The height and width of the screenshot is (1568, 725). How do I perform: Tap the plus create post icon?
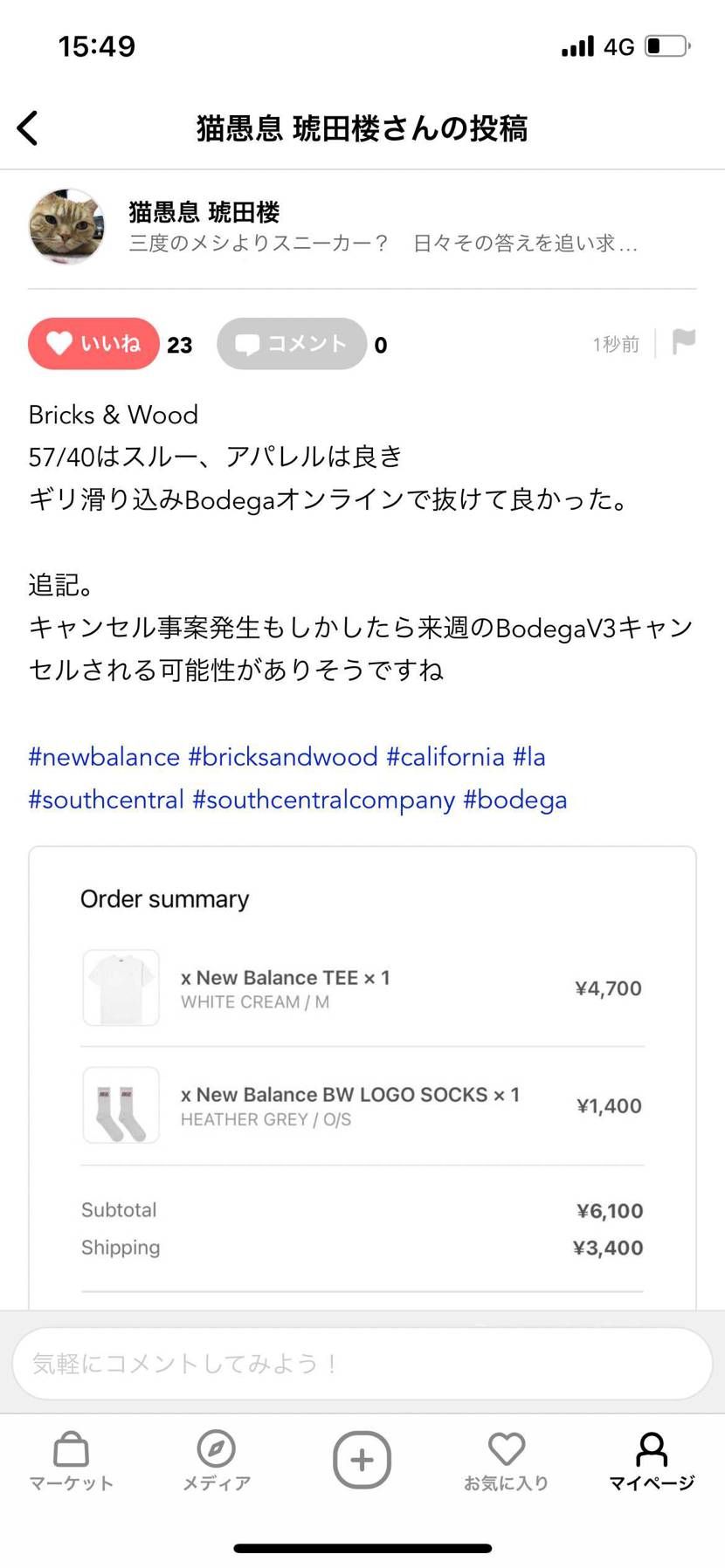(x=362, y=1459)
